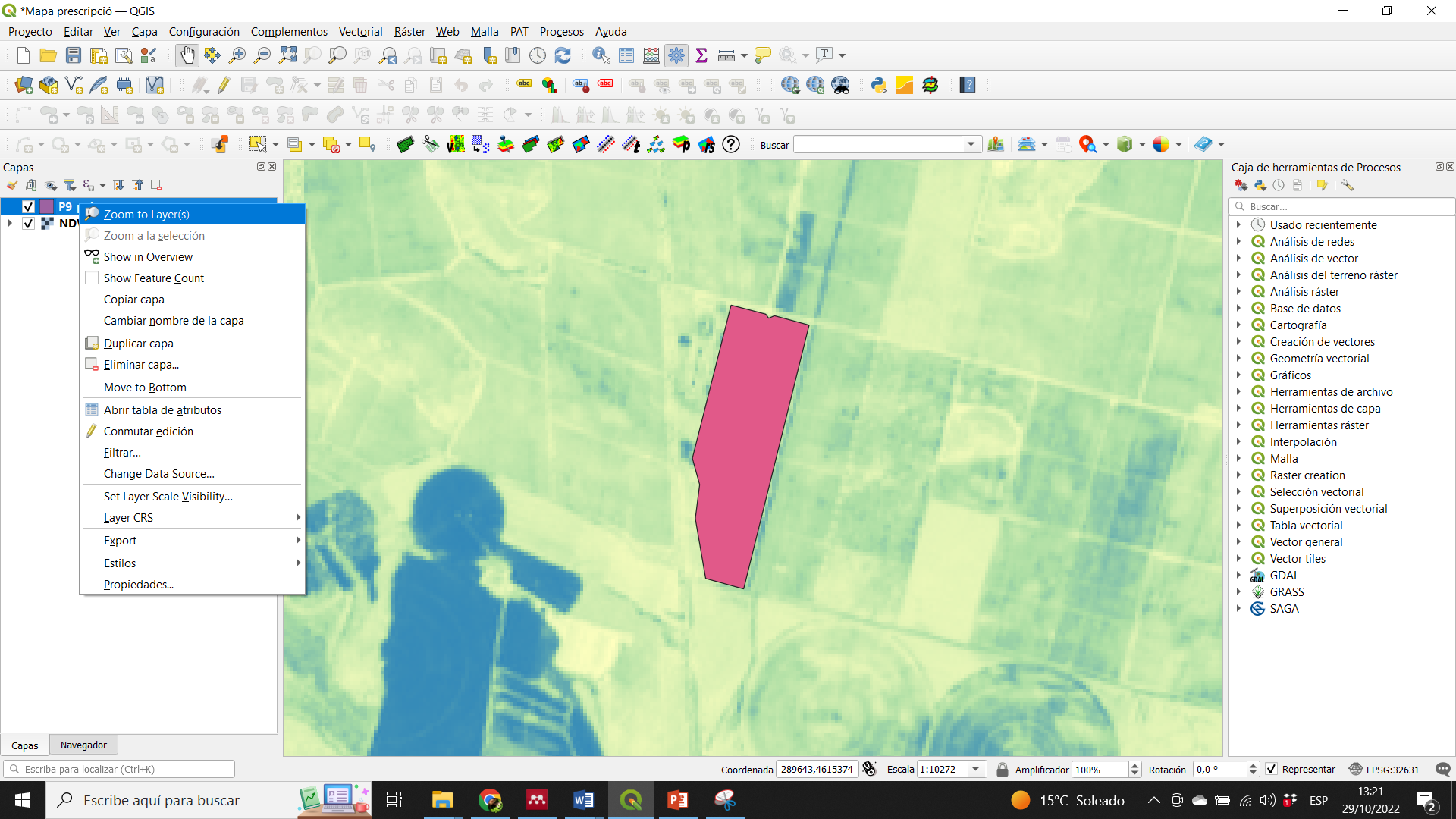1456x819 pixels.
Task: Expand the Análisis ráster toolbox group
Action: point(1238,292)
